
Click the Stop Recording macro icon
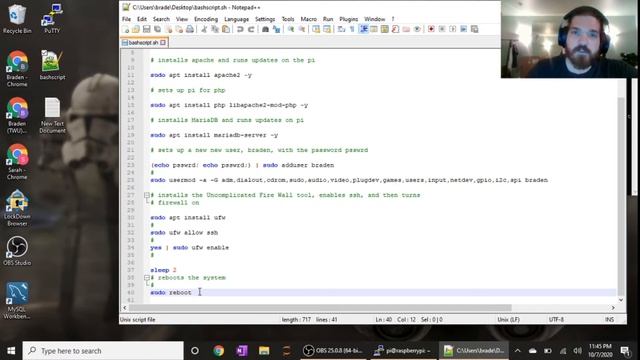coord(442,29)
